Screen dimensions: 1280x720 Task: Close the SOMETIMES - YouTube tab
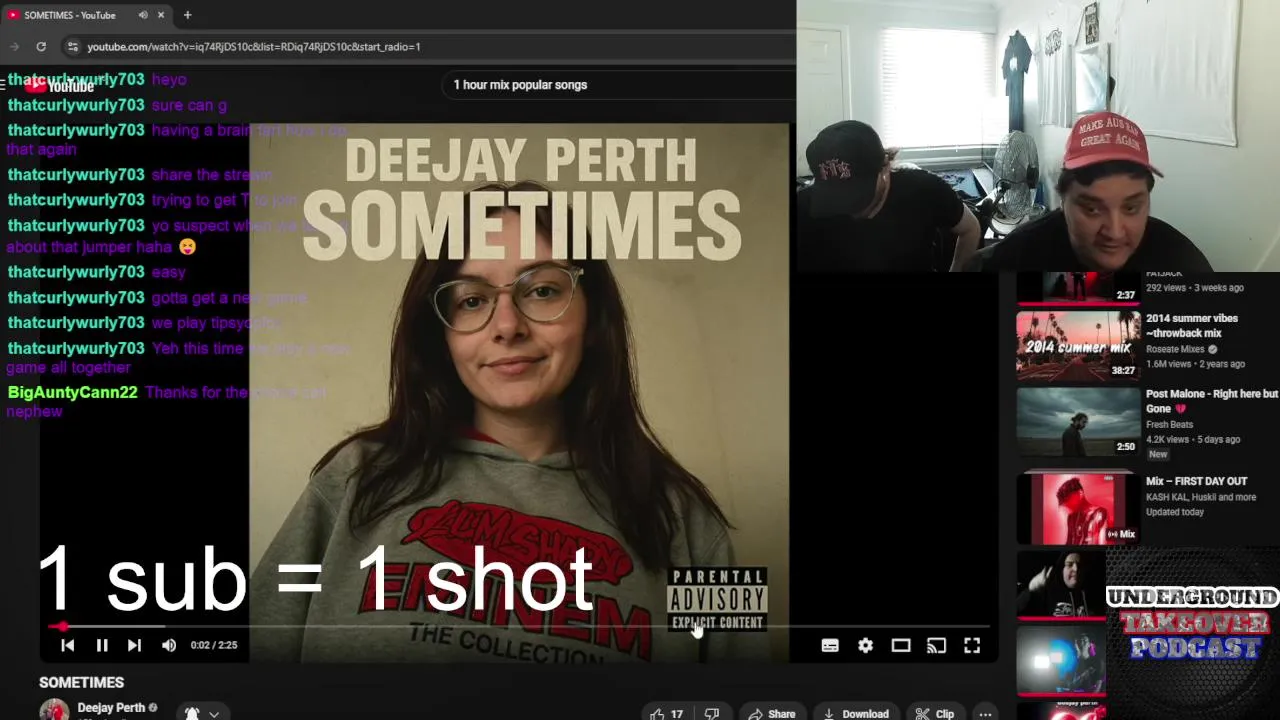coord(160,15)
